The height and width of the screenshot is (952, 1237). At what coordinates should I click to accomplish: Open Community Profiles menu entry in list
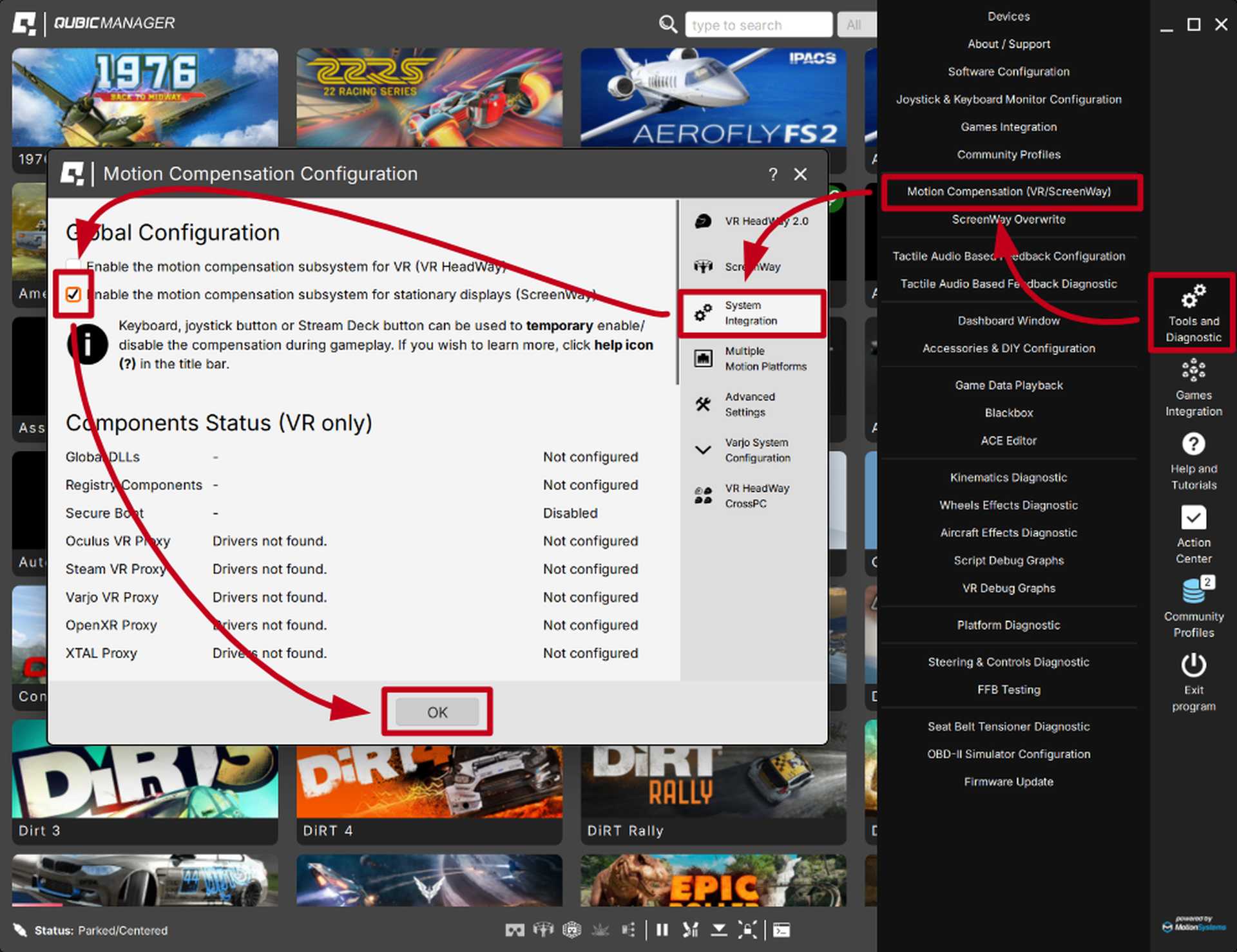[1008, 155]
